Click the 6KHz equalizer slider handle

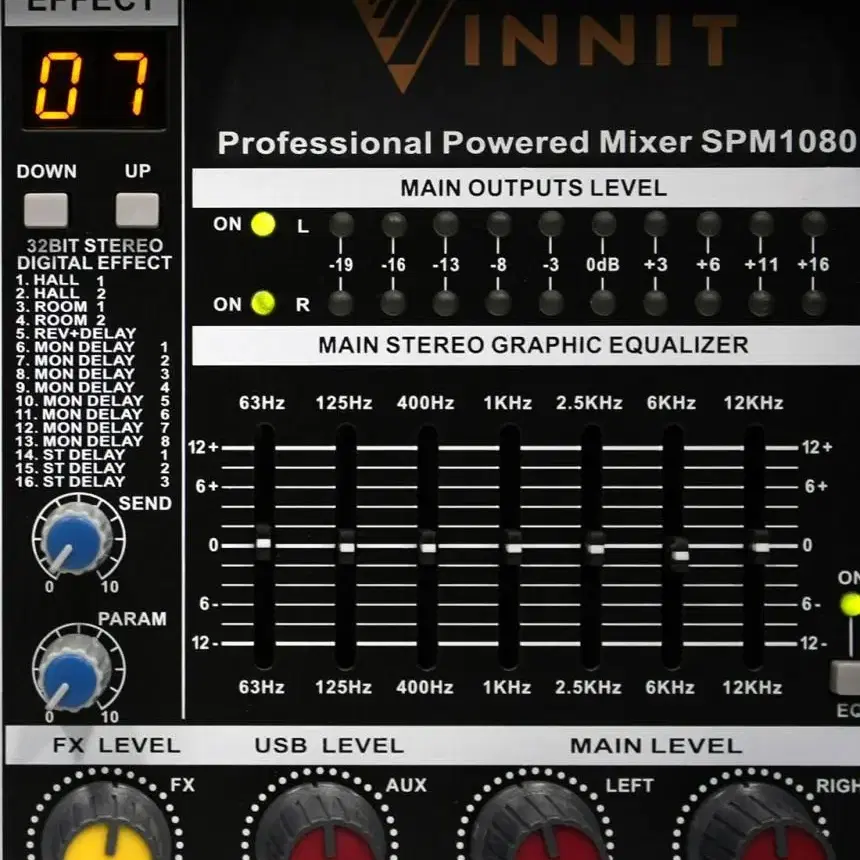tap(680, 555)
